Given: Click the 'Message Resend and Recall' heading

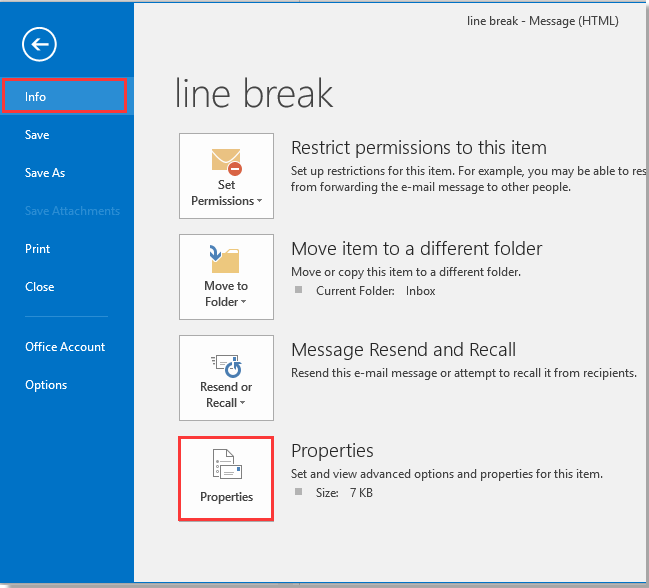Looking at the screenshot, I should [x=403, y=350].
